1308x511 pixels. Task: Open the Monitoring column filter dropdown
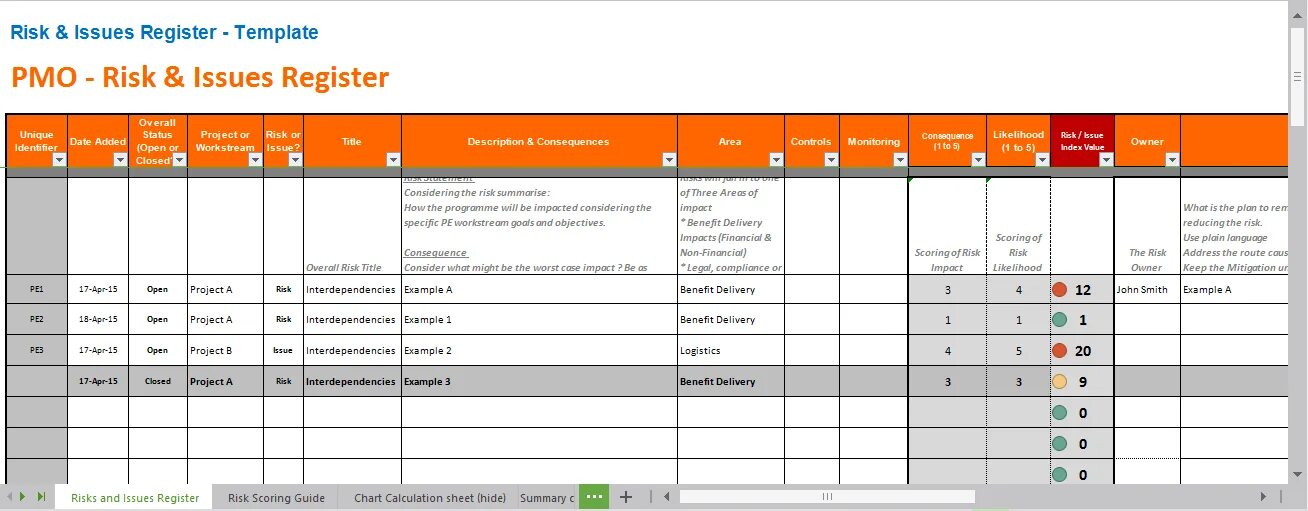click(x=899, y=160)
